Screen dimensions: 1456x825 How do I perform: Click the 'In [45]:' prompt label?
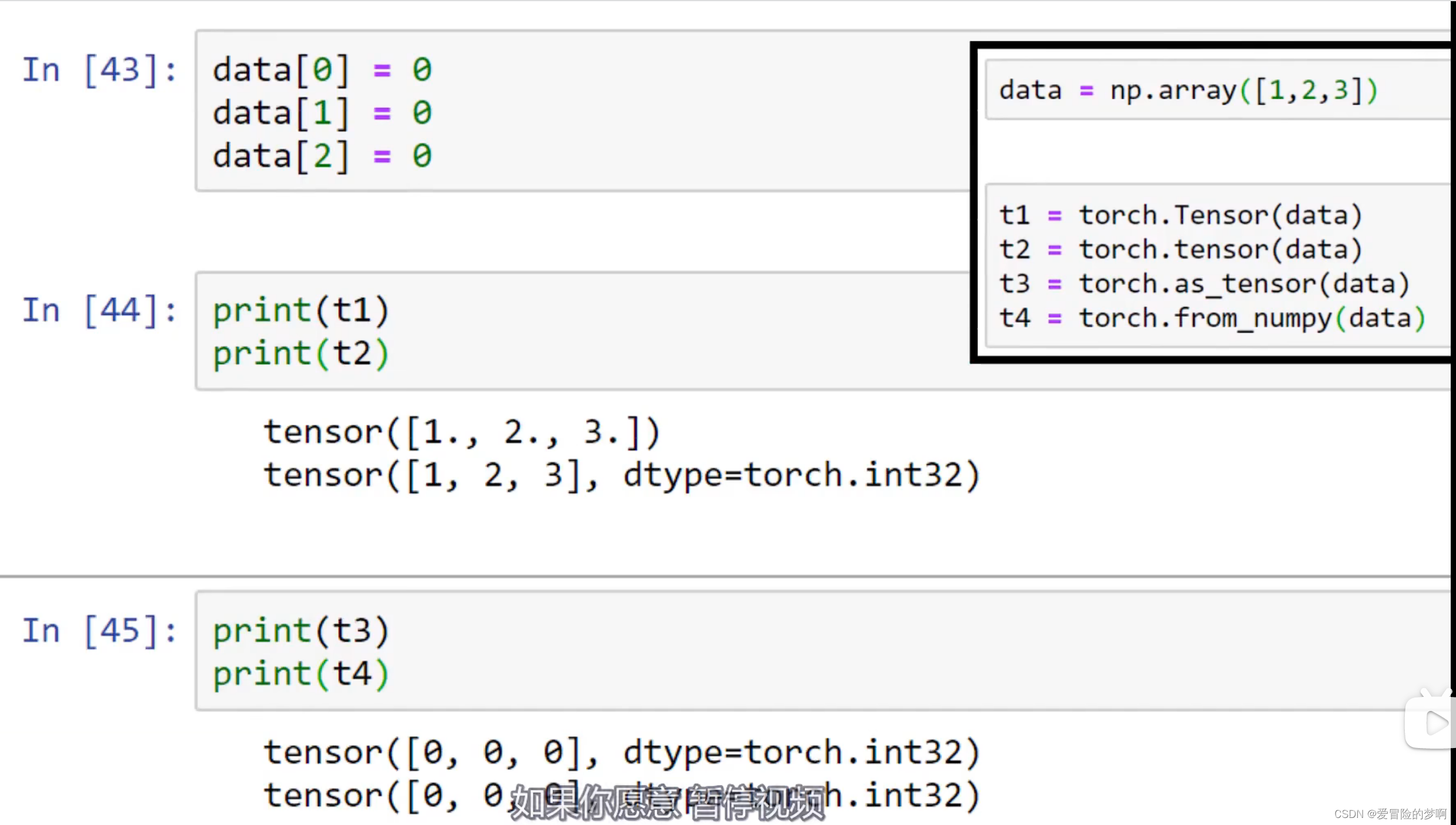(99, 631)
